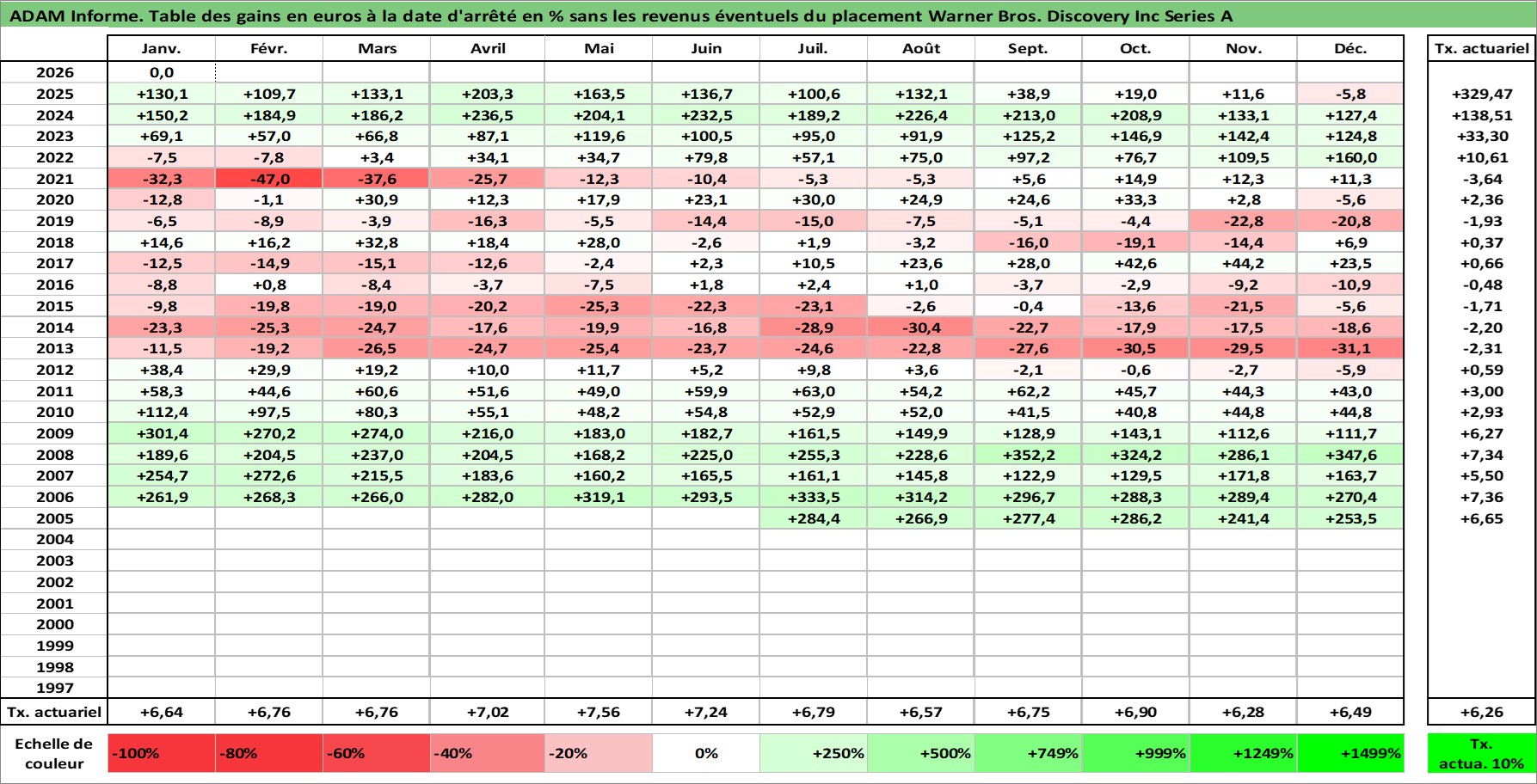The image size is (1537, 784).
Task: Click the 2005 year row label
Action: coord(54,518)
